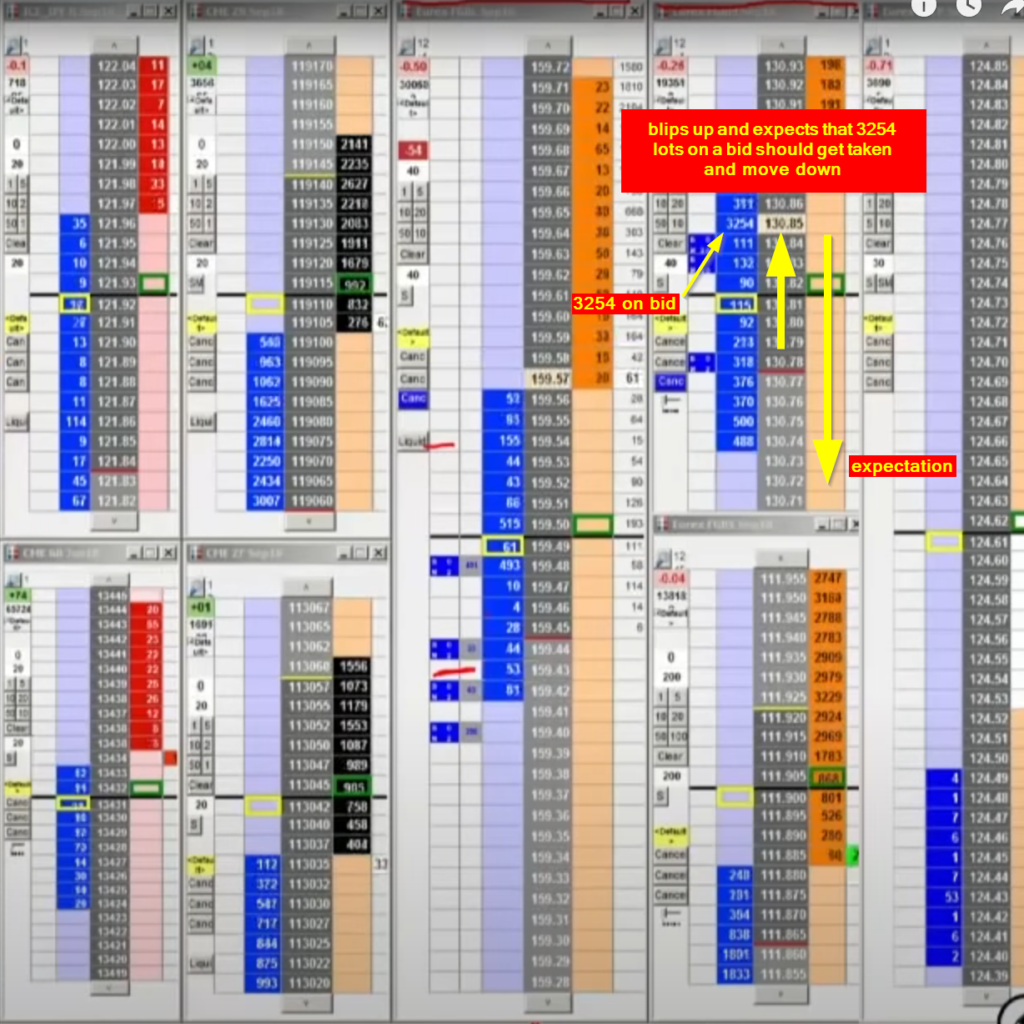The image size is (1024, 1024).
Task: Click the orange ask cell 2747 at 111.955
Action: pos(828,579)
